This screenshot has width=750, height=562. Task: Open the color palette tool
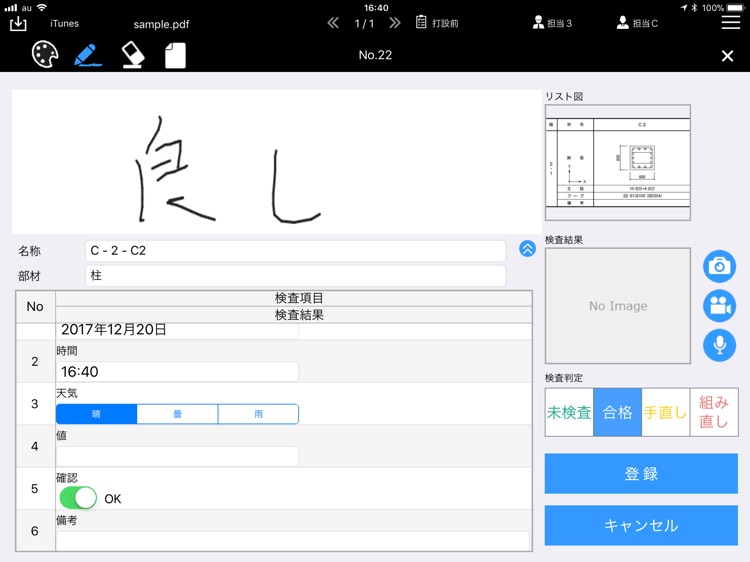click(x=45, y=54)
